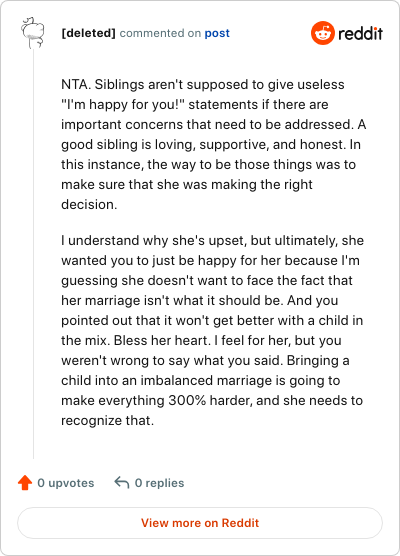Click the final "recognize that." line
Screen dimensions: 400x556
pyautogui.click(x=107, y=421)
